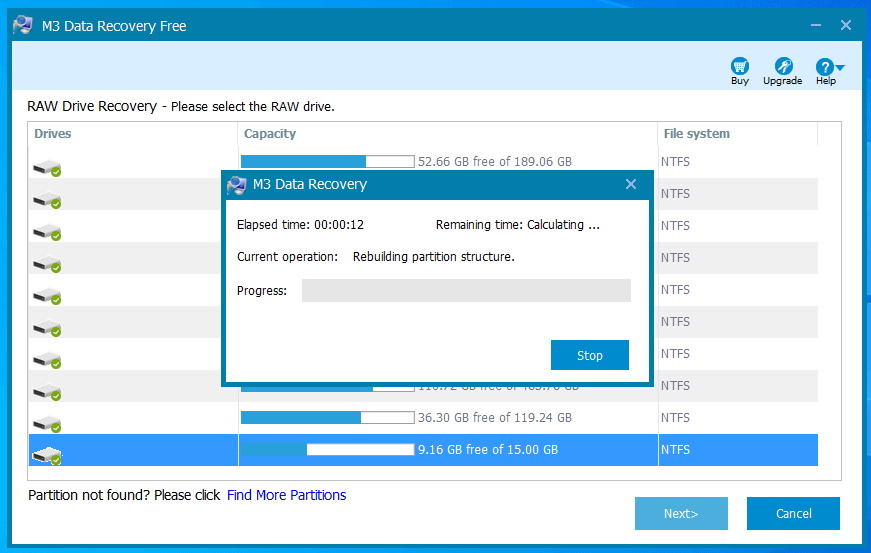Click the 36.30 GB free of 119.24 GB text

coord(494,418)
